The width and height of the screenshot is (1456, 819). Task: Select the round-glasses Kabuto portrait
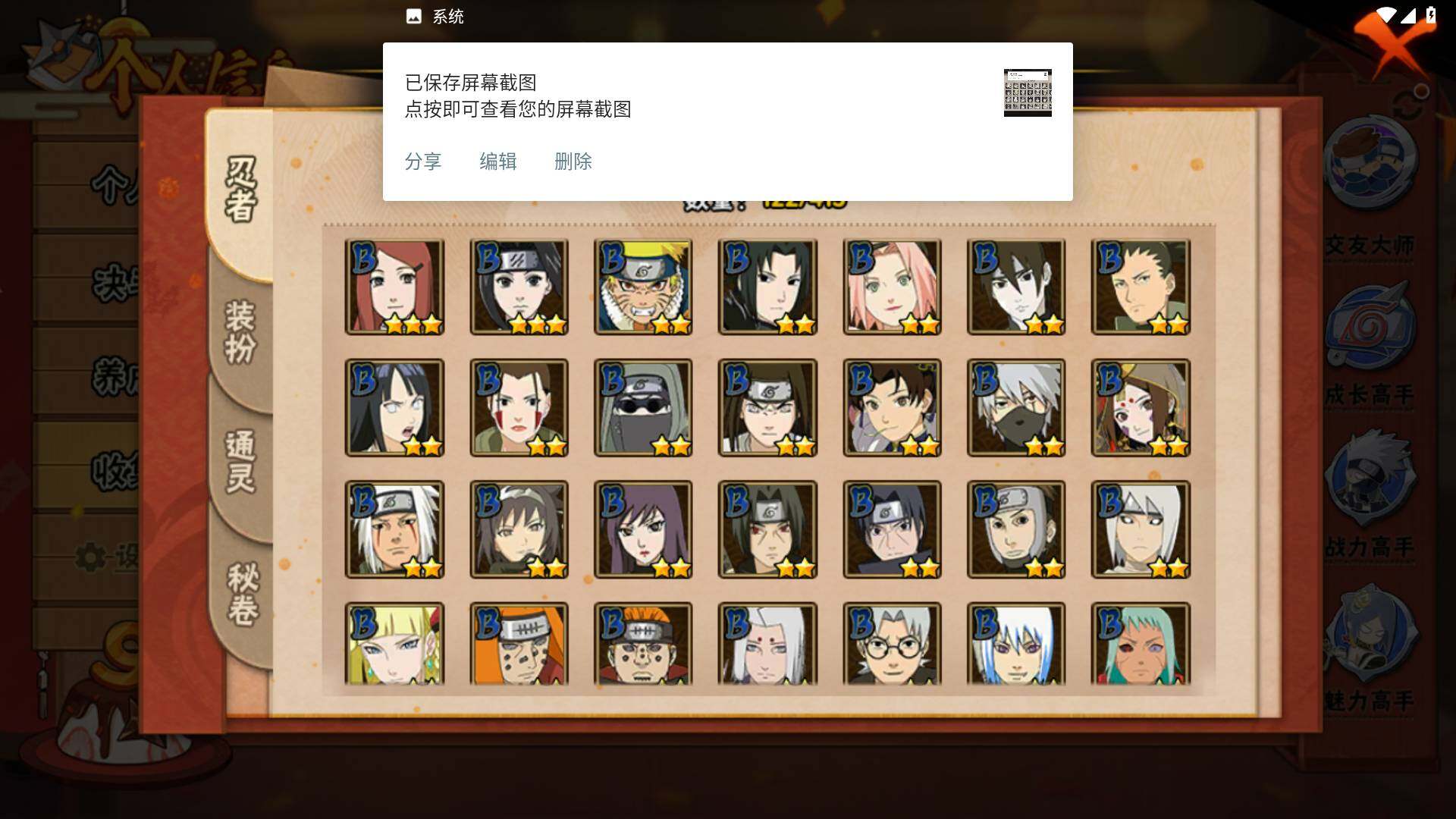coord(892,644)
